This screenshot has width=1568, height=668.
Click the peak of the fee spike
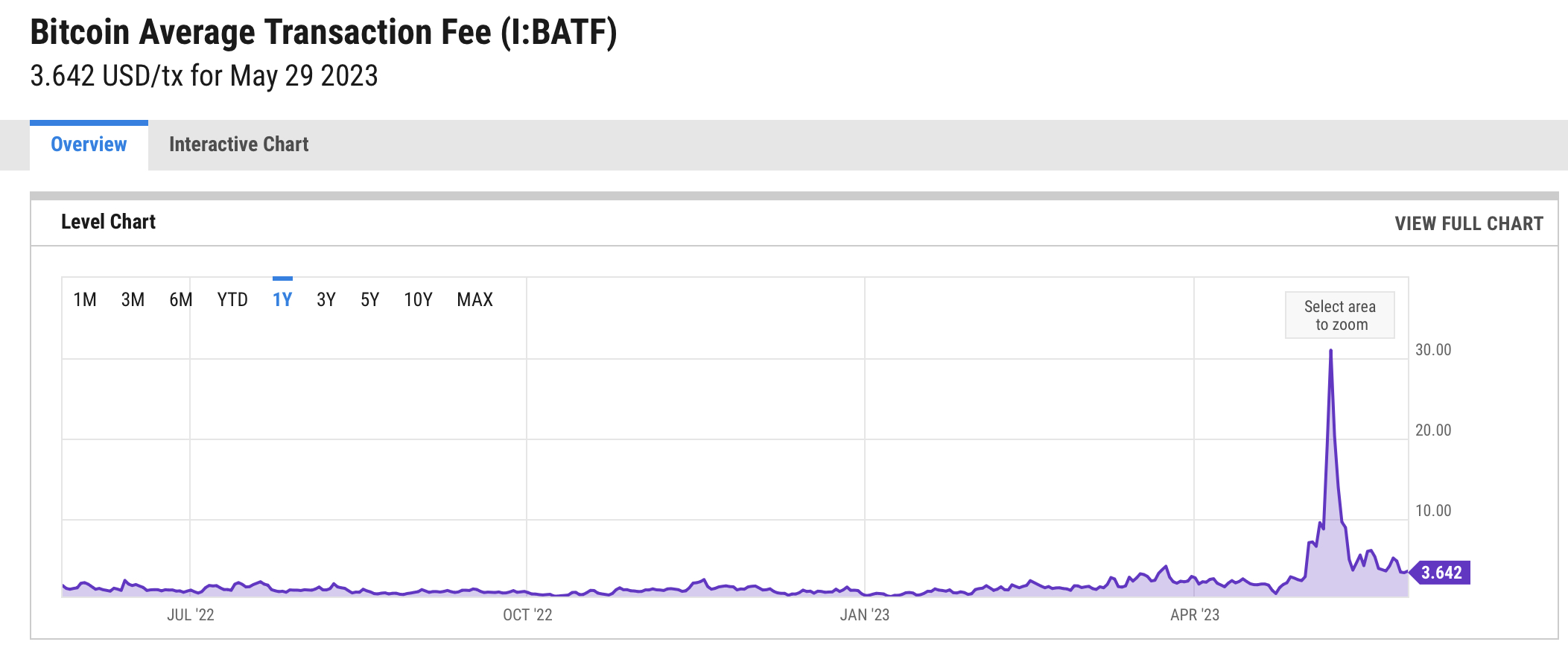[1331, 351]
